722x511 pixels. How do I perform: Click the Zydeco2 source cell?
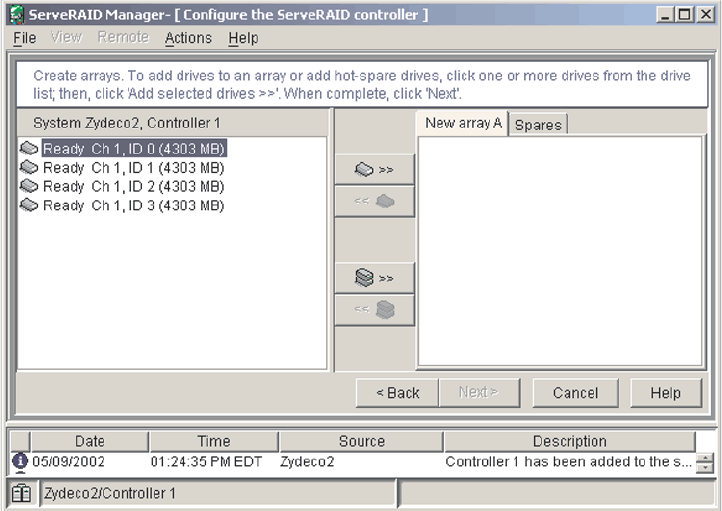pos(307,461)
